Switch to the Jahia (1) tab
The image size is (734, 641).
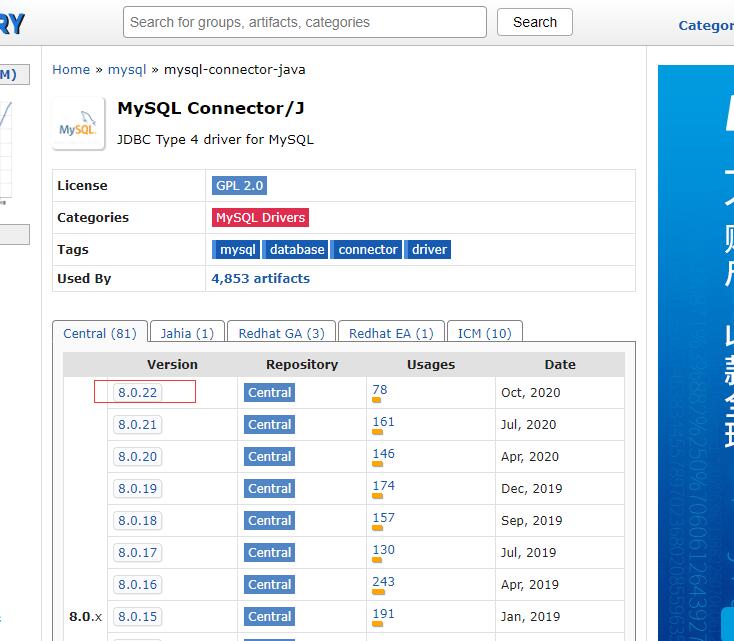click(x=187, y=333)
